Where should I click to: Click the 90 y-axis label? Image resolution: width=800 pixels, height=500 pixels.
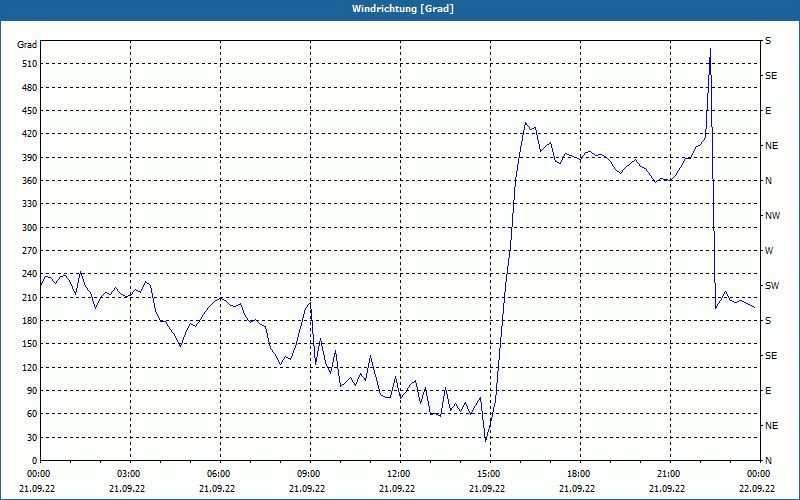tap(32, 391)
